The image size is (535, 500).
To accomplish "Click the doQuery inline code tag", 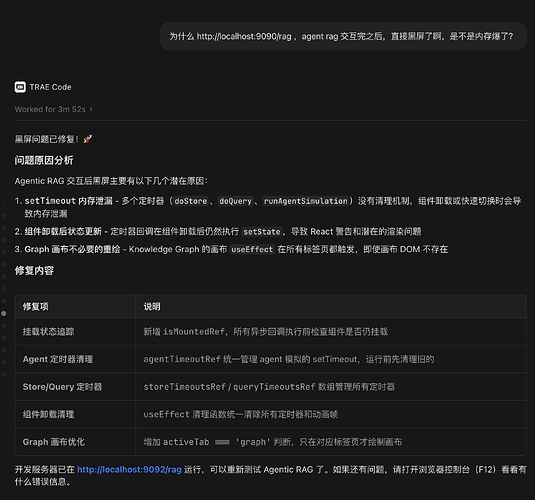I will [235, 201].
